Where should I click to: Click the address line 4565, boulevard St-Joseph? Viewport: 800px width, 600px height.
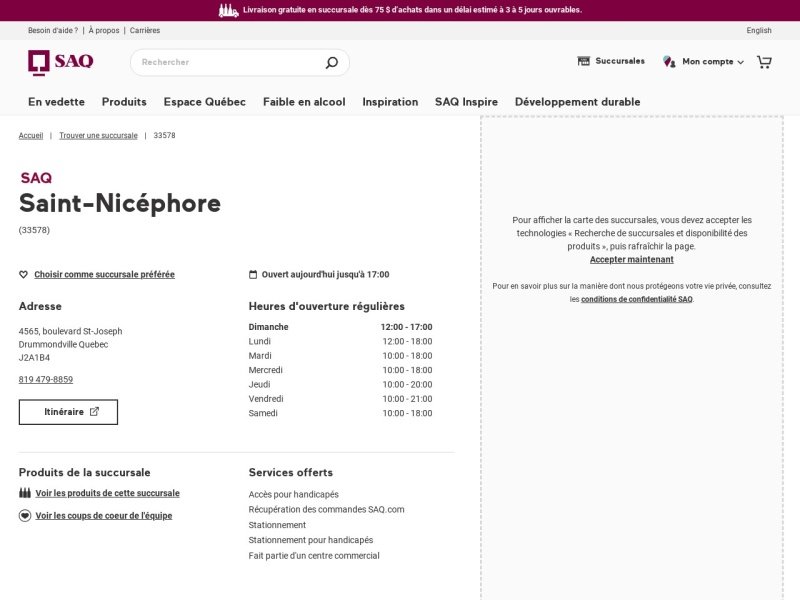[70, 331]
